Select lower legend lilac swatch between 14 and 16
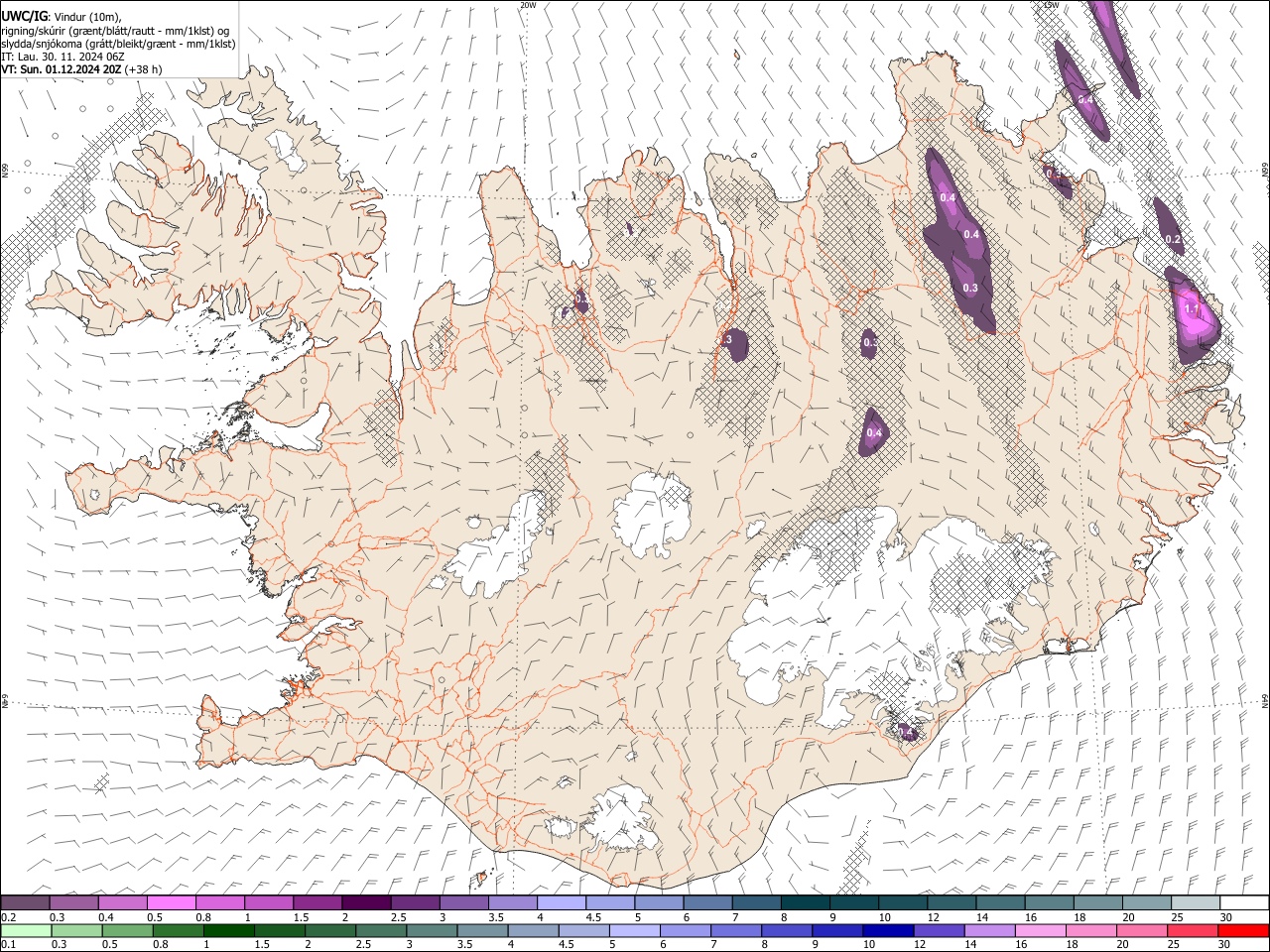 click(x=990, y=930)
